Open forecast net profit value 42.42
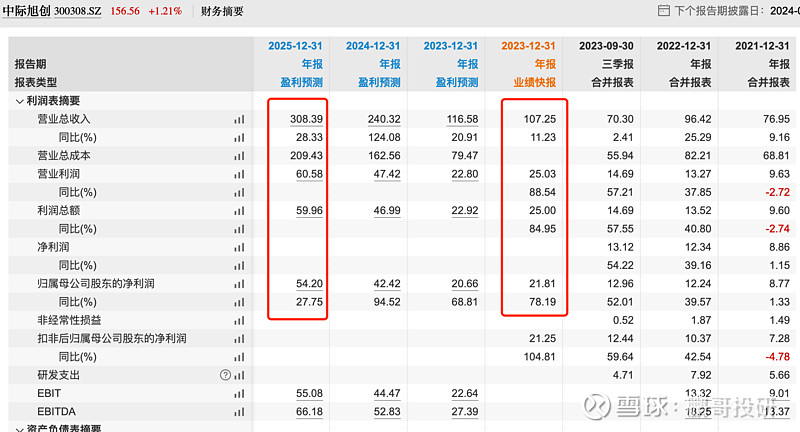Viewport: 800px width, 432px height. [387, 284]
